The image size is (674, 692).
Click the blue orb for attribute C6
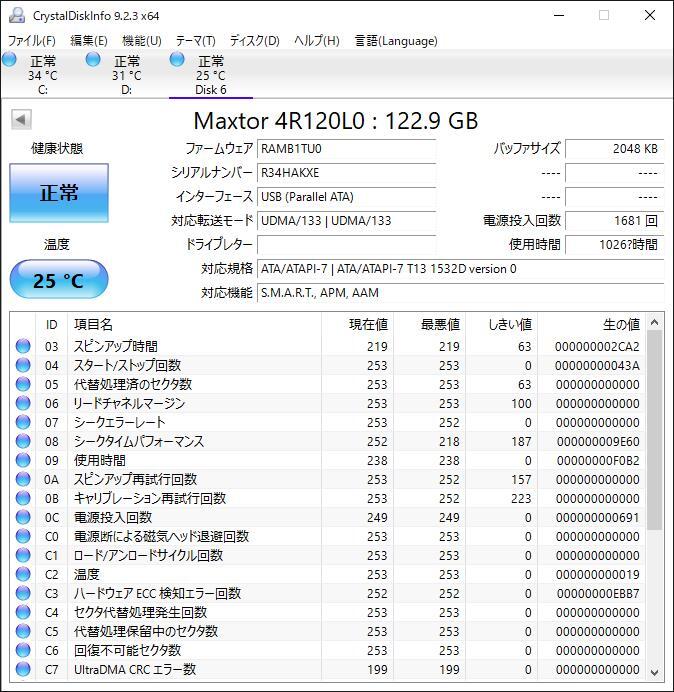(23, 650)
